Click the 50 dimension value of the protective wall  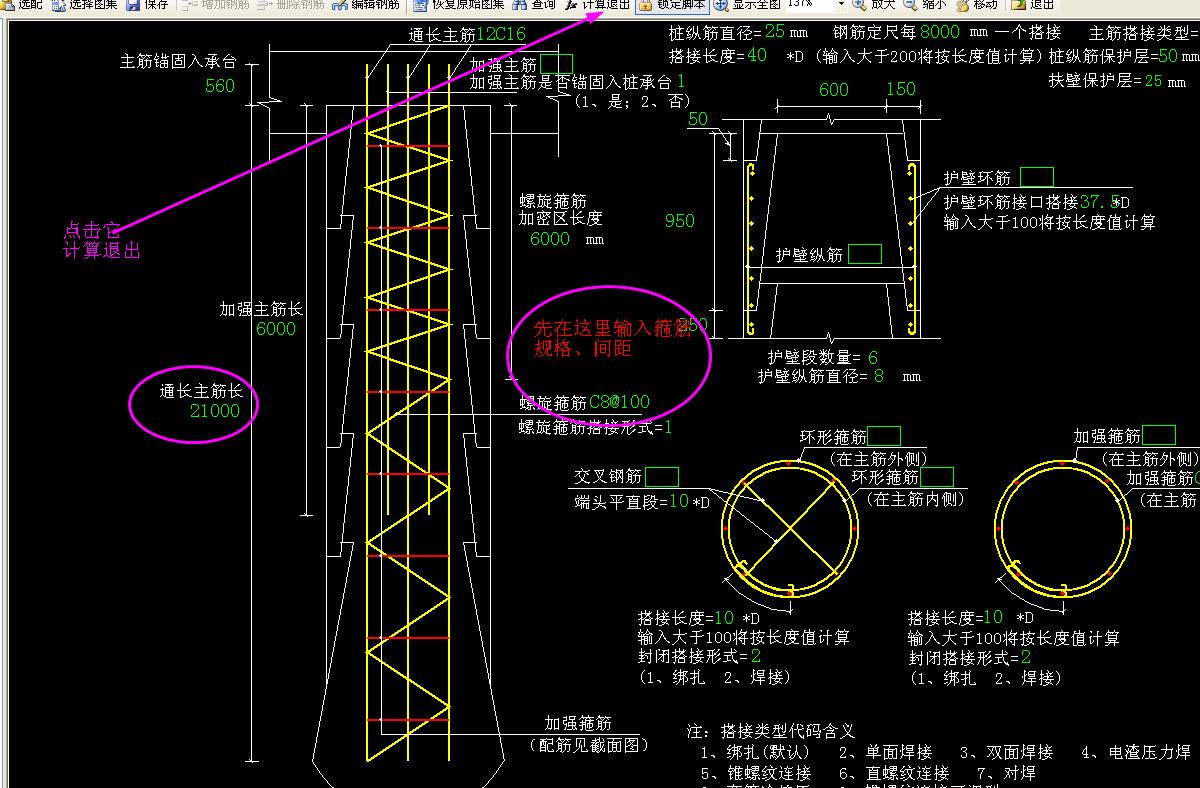pyautogui.click(x=698, y=119)
